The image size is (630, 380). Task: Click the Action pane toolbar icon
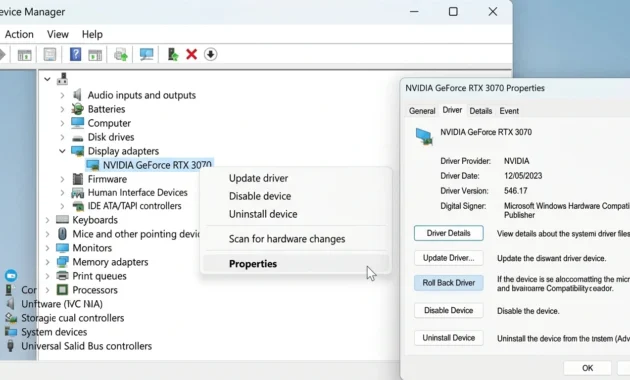click(x=95, y=55)
